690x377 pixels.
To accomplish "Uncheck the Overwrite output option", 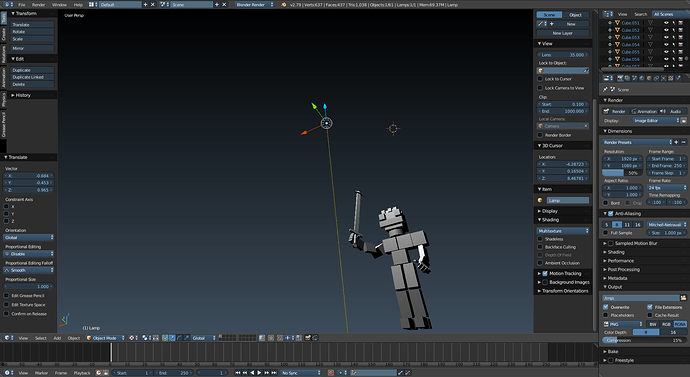I will pos(606,307).
